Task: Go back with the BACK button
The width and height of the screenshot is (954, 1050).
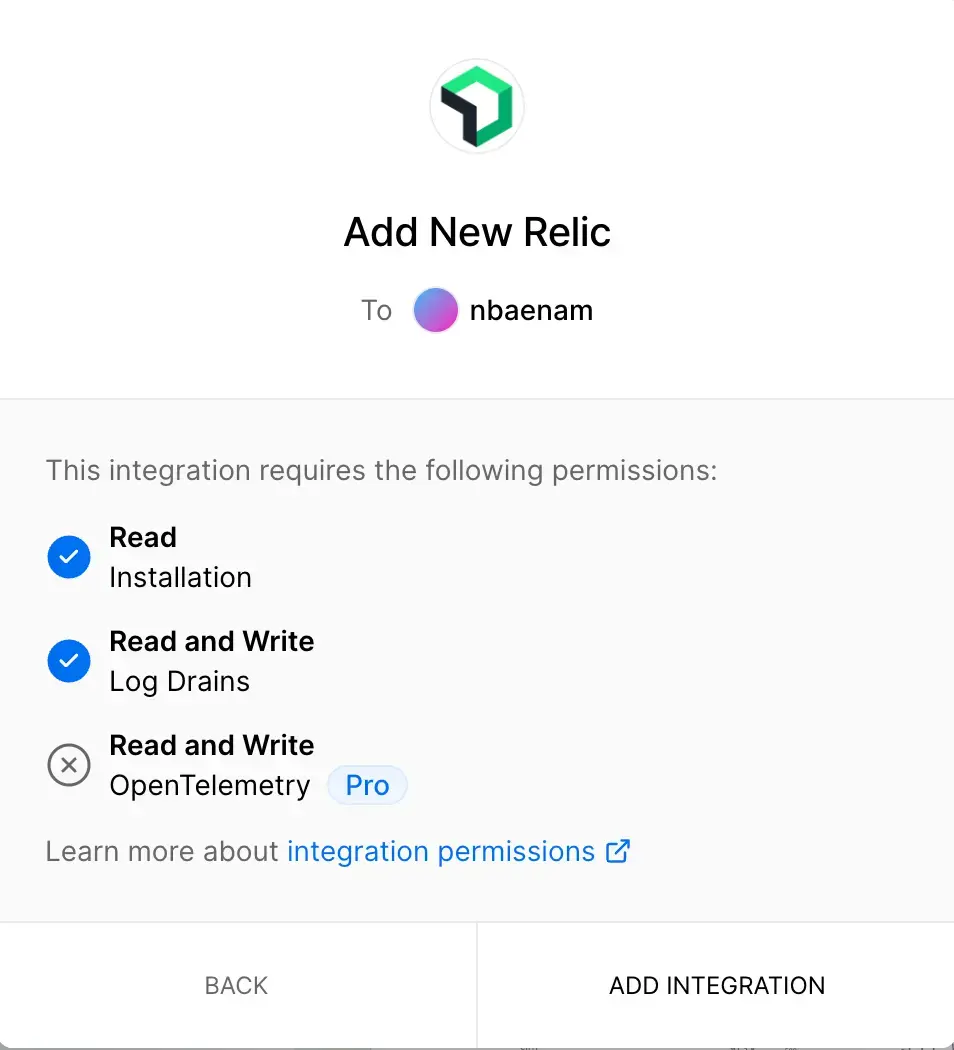Action: click(x=237, y=985)
